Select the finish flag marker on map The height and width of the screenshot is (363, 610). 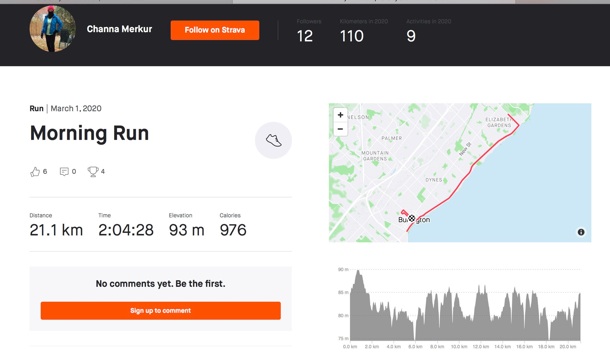coord(412,218)
